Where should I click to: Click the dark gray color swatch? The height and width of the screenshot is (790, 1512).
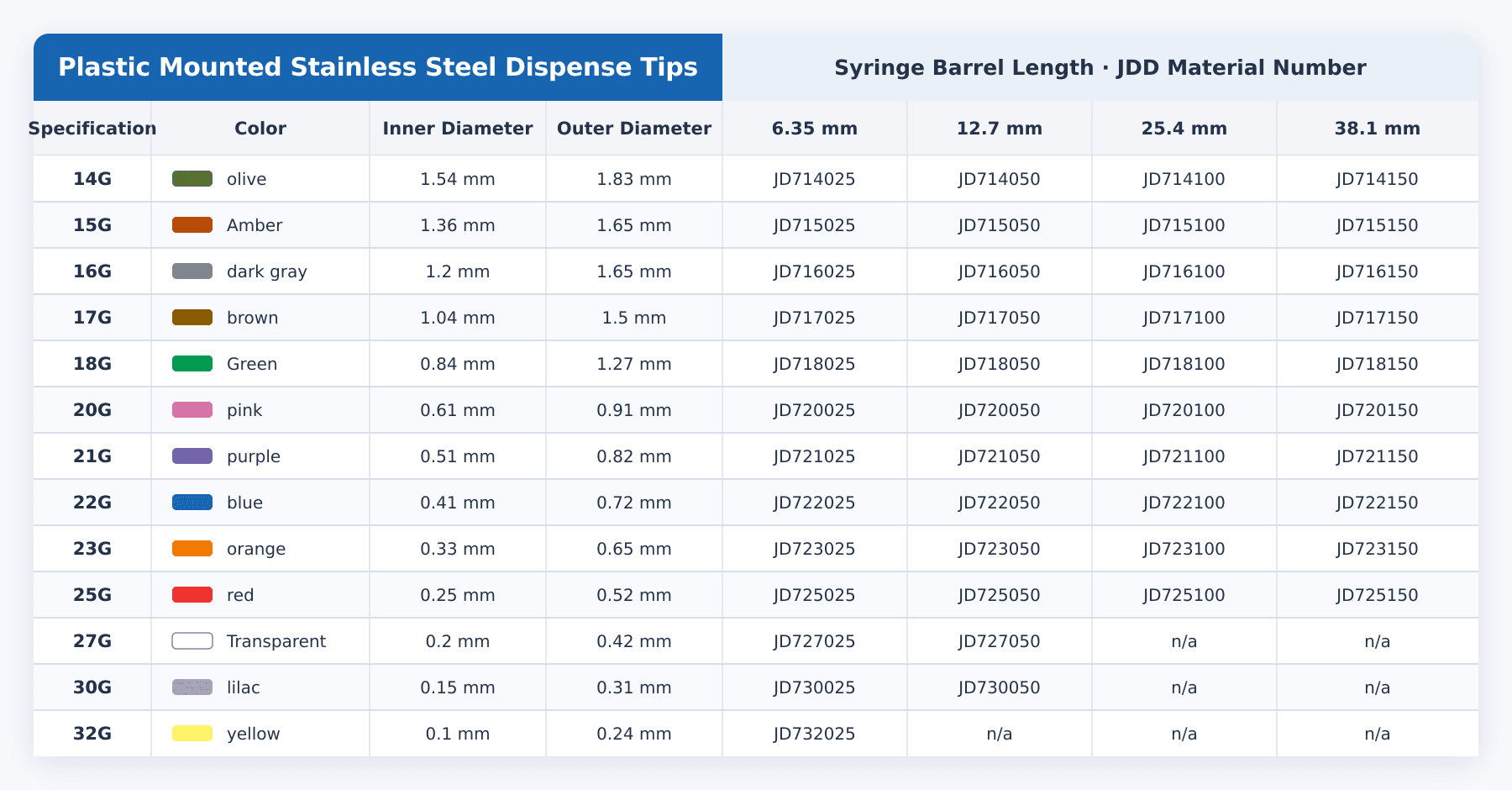point(192,271)
